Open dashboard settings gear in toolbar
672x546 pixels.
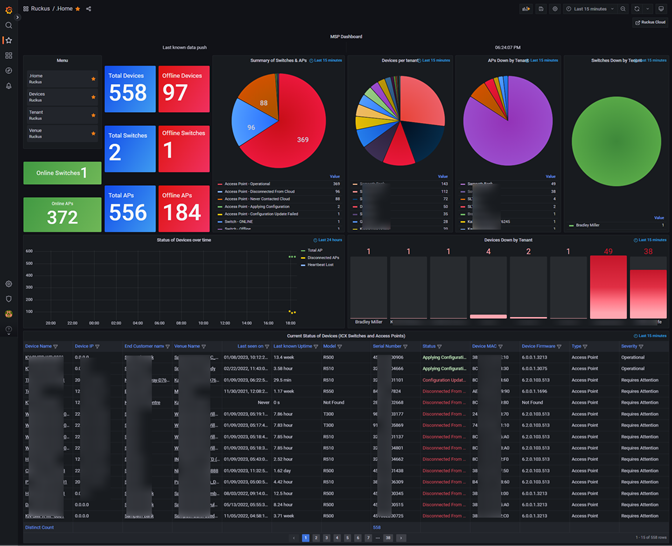point(555,9)
